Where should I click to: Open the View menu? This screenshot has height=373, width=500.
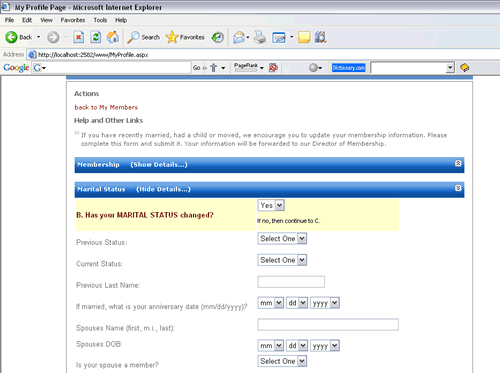(46, 20)
